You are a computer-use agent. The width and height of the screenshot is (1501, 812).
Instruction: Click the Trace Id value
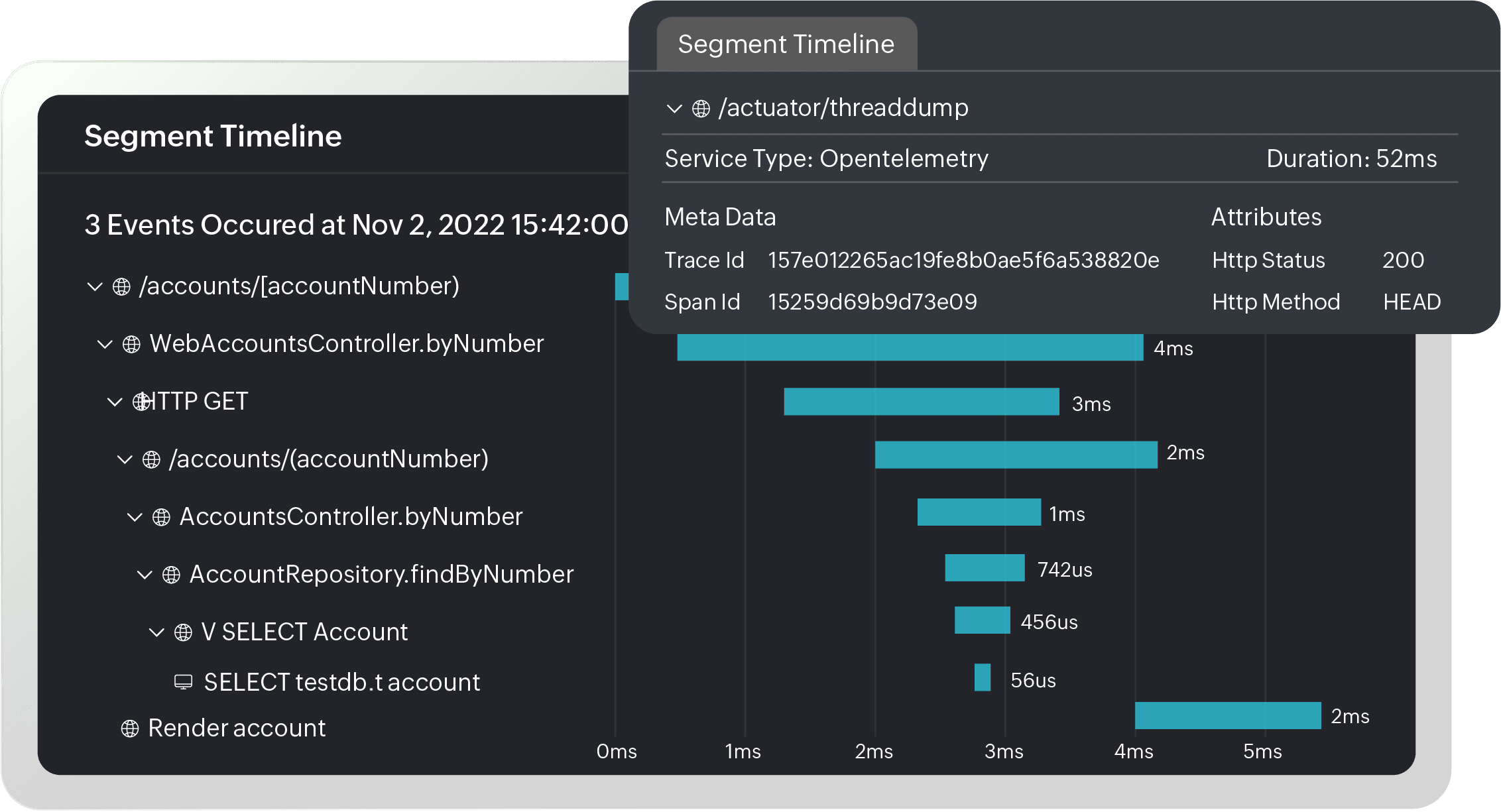(962, 260)
